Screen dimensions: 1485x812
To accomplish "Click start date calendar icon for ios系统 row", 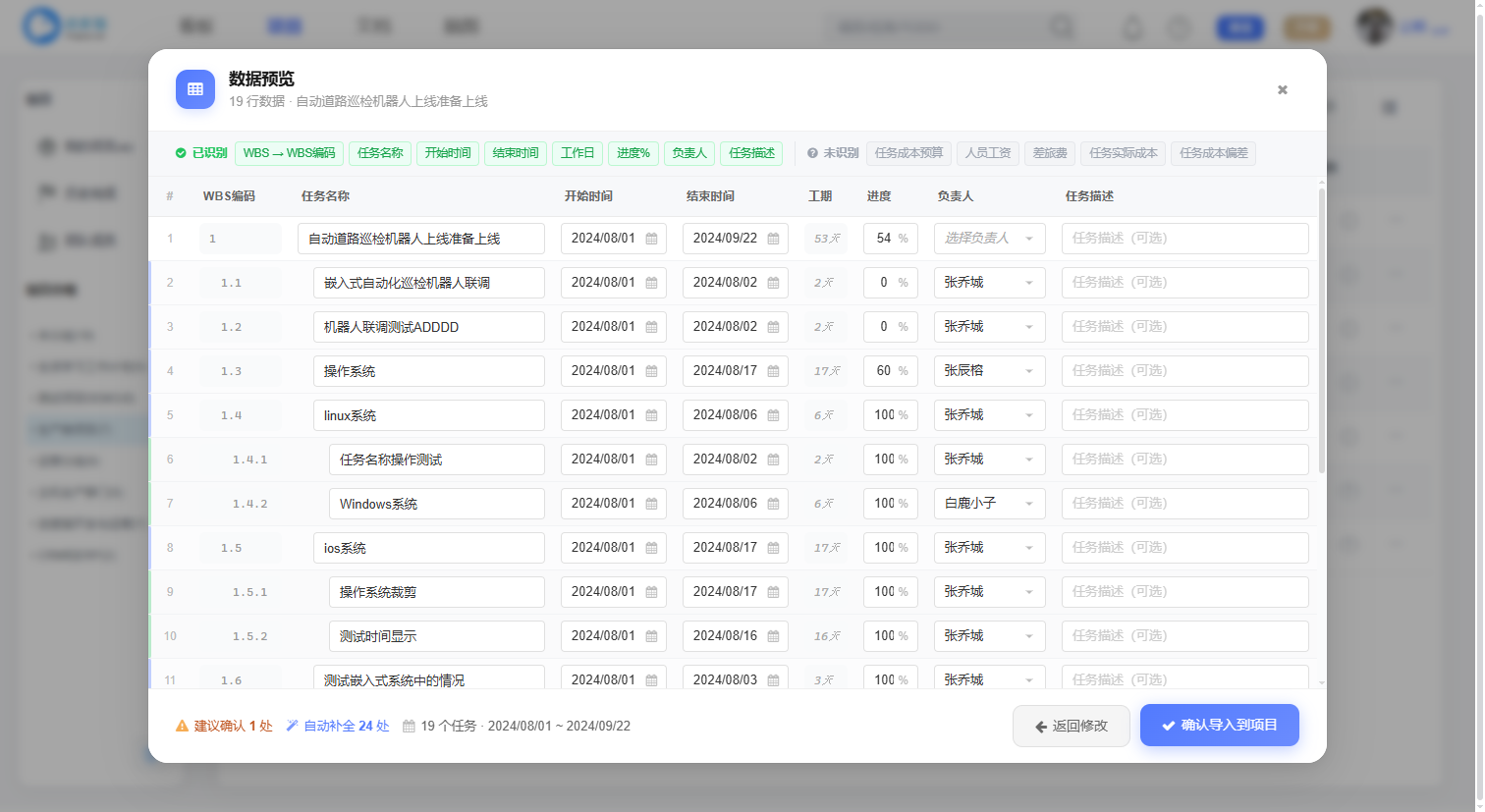I will pyautogui.click(x=651, y=548).
